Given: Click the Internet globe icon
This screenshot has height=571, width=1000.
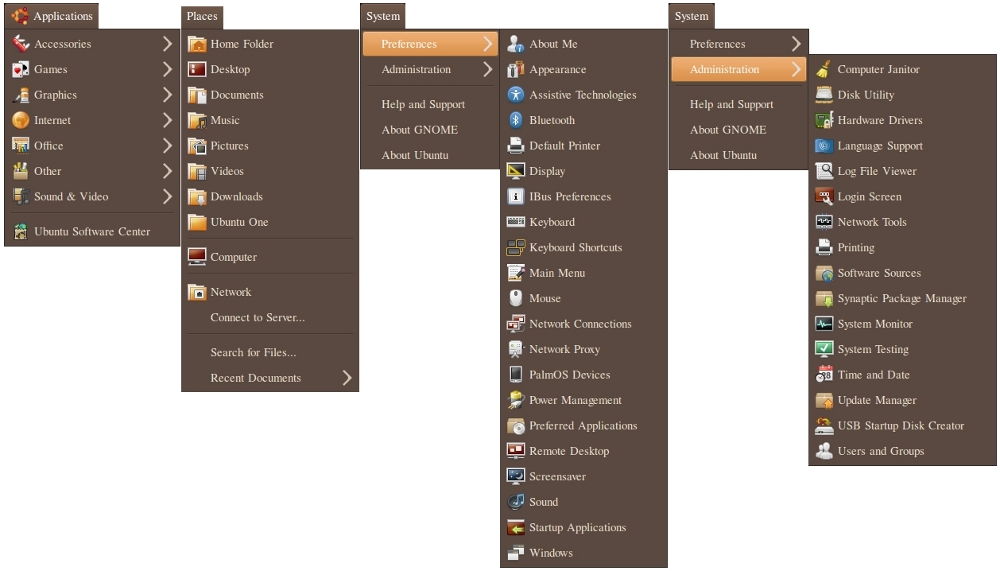Looking at the screenshot, I should coord(20,120).
